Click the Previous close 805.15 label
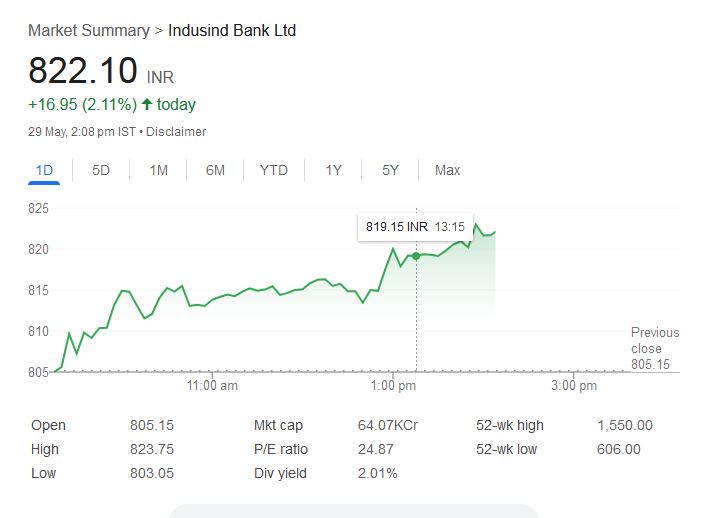 [654, 349]
